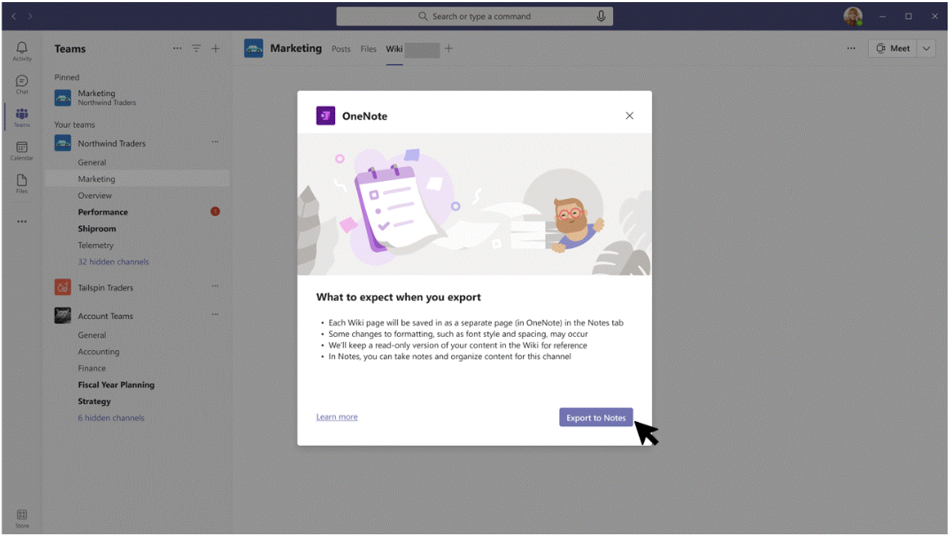Screen dimensions: 948x535
Task: Click 'What to expect when you export' heading
Action: tap(398, 297)
